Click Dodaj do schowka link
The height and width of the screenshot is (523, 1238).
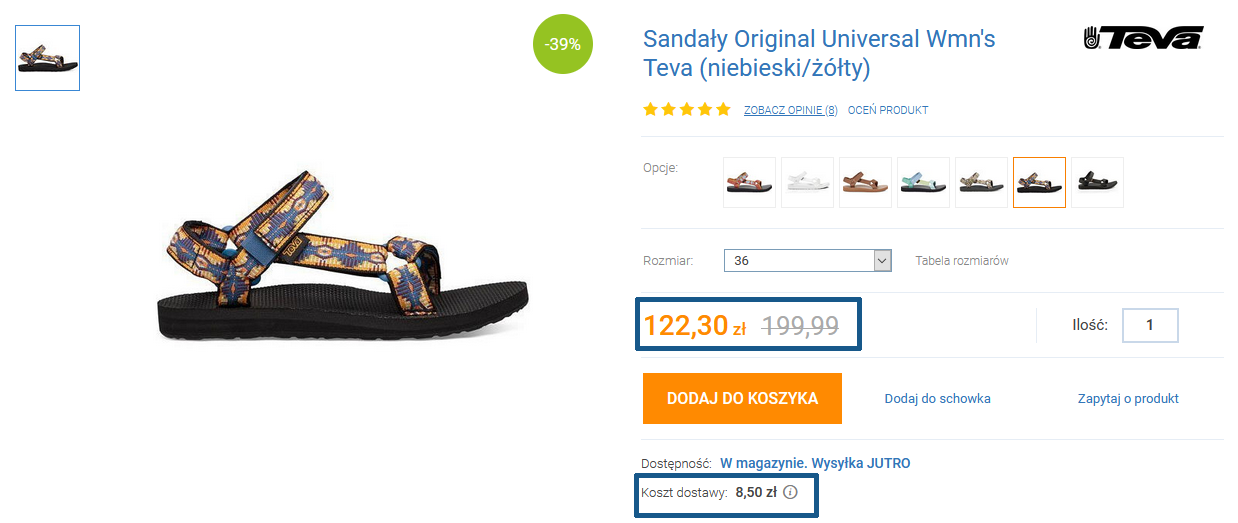[x=937, y=399]
